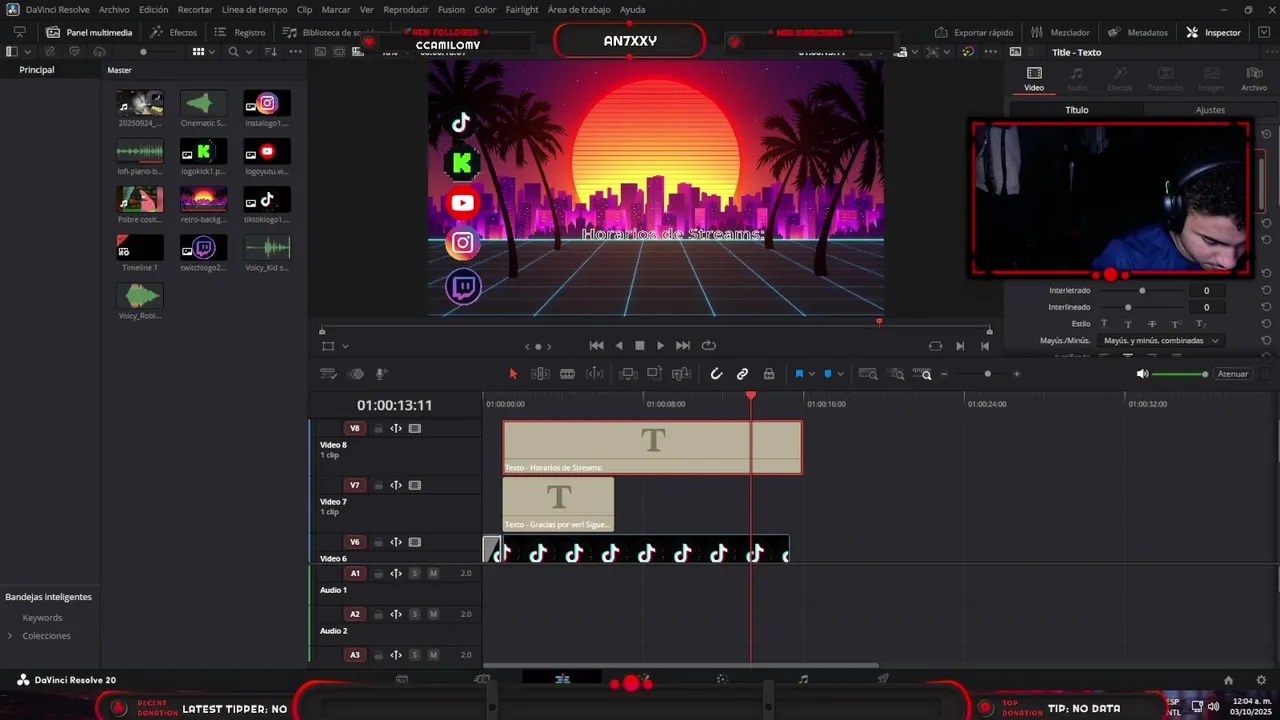This screenshot has width=1280, height=720.
Task: Open the Fusion menu
Action: [451, 9]
